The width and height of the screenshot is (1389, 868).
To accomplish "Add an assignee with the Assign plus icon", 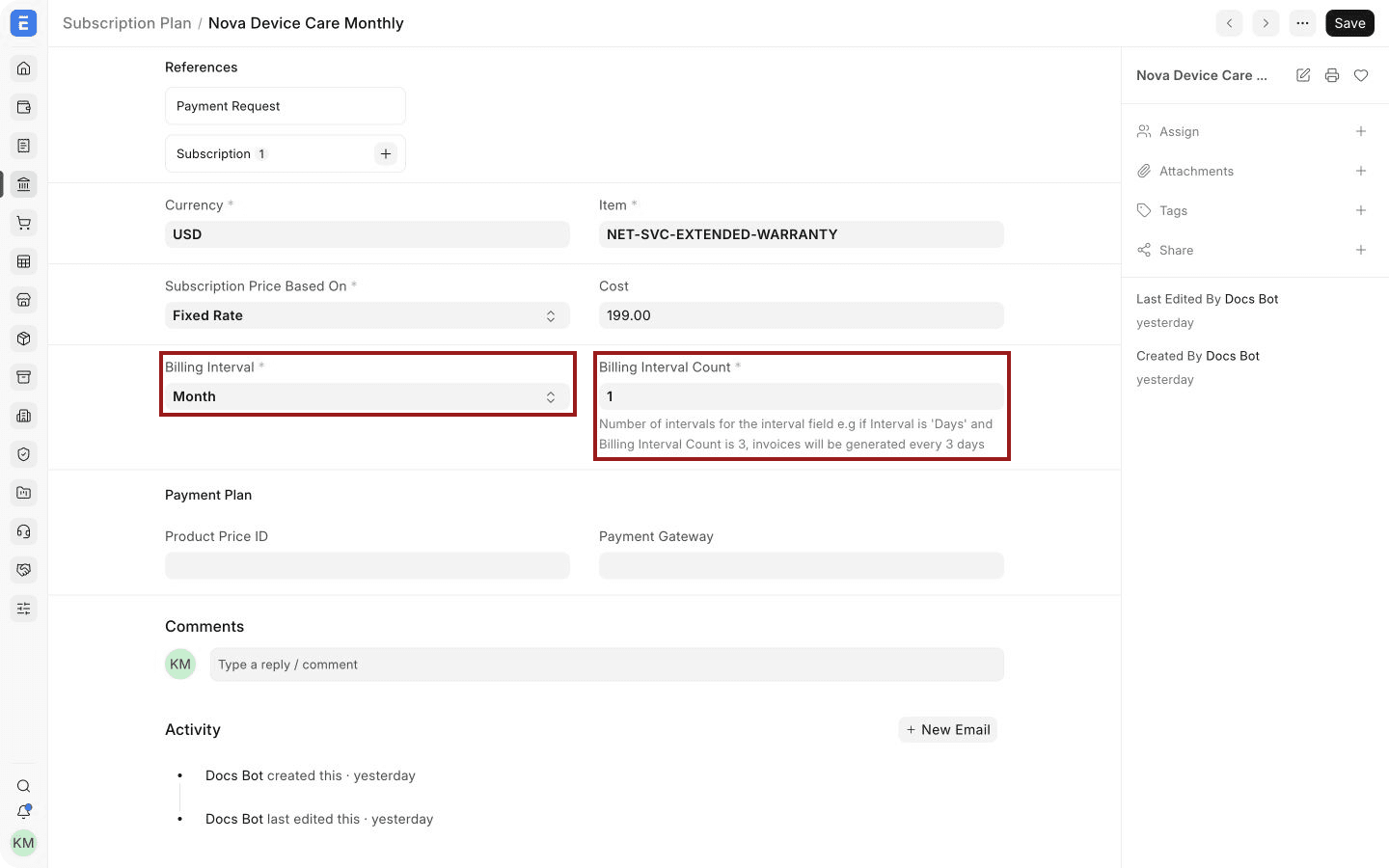I will click(x=1361, y=131).
